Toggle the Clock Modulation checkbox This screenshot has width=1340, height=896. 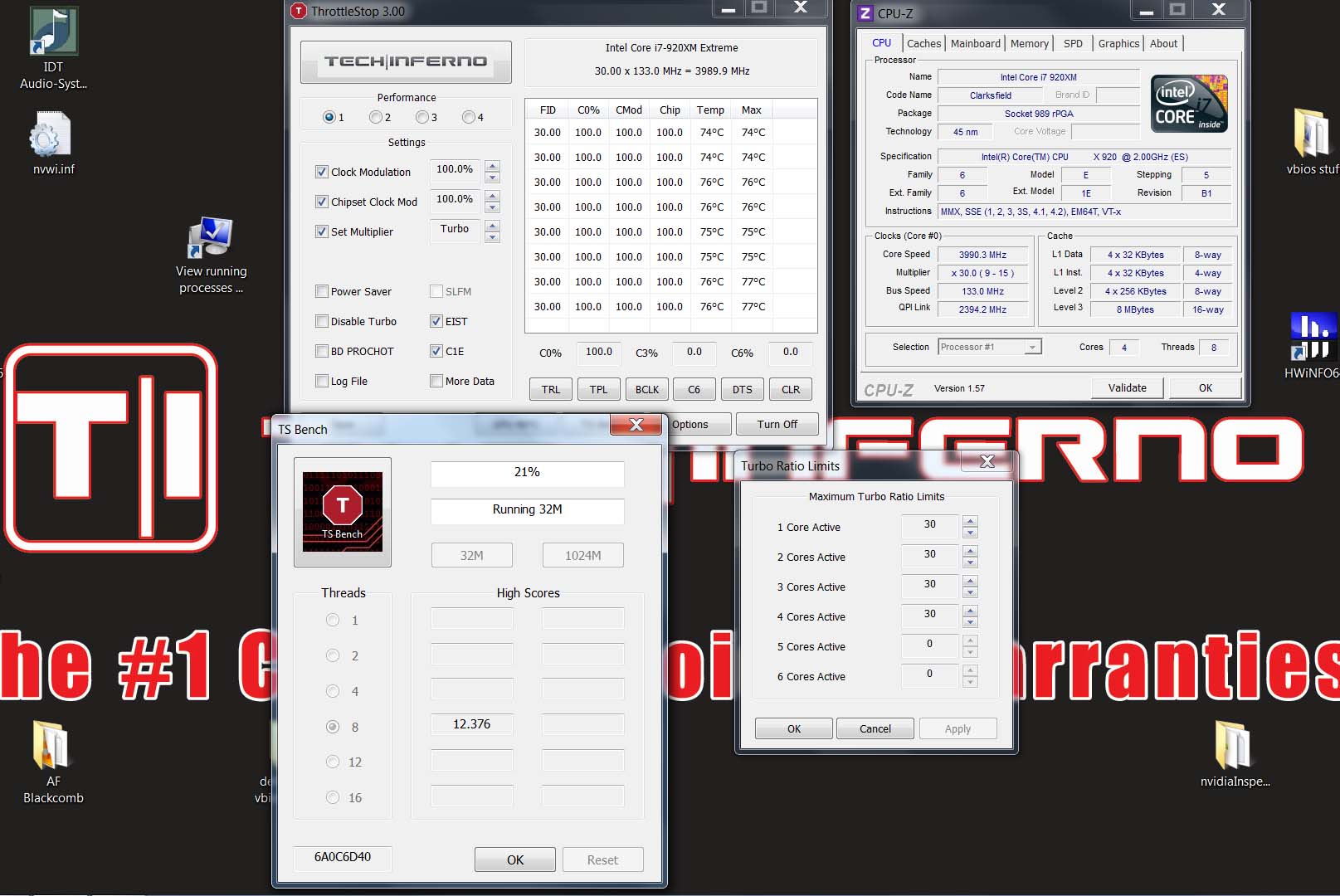tap(322, 172)
